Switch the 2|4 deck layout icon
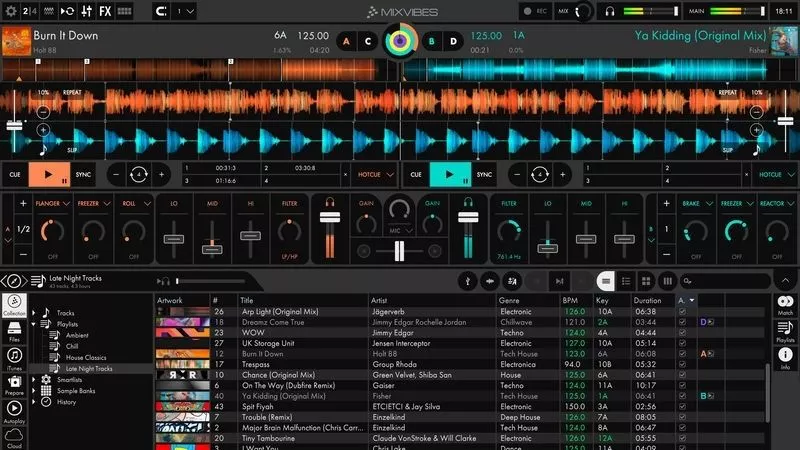 click(x=30, y=11)
